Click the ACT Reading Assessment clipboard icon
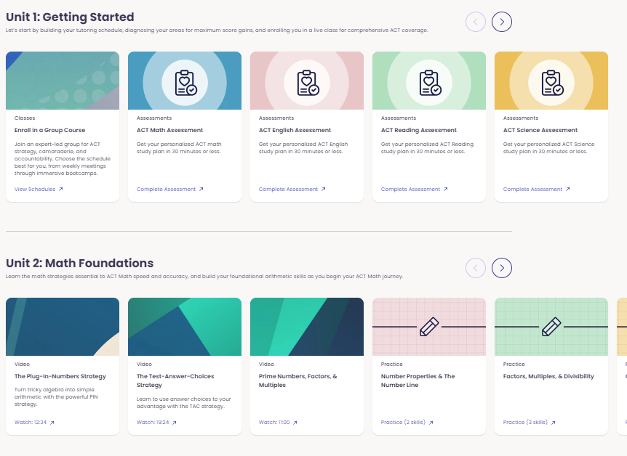Screen dimensions: 627x456 pos(429,81)
